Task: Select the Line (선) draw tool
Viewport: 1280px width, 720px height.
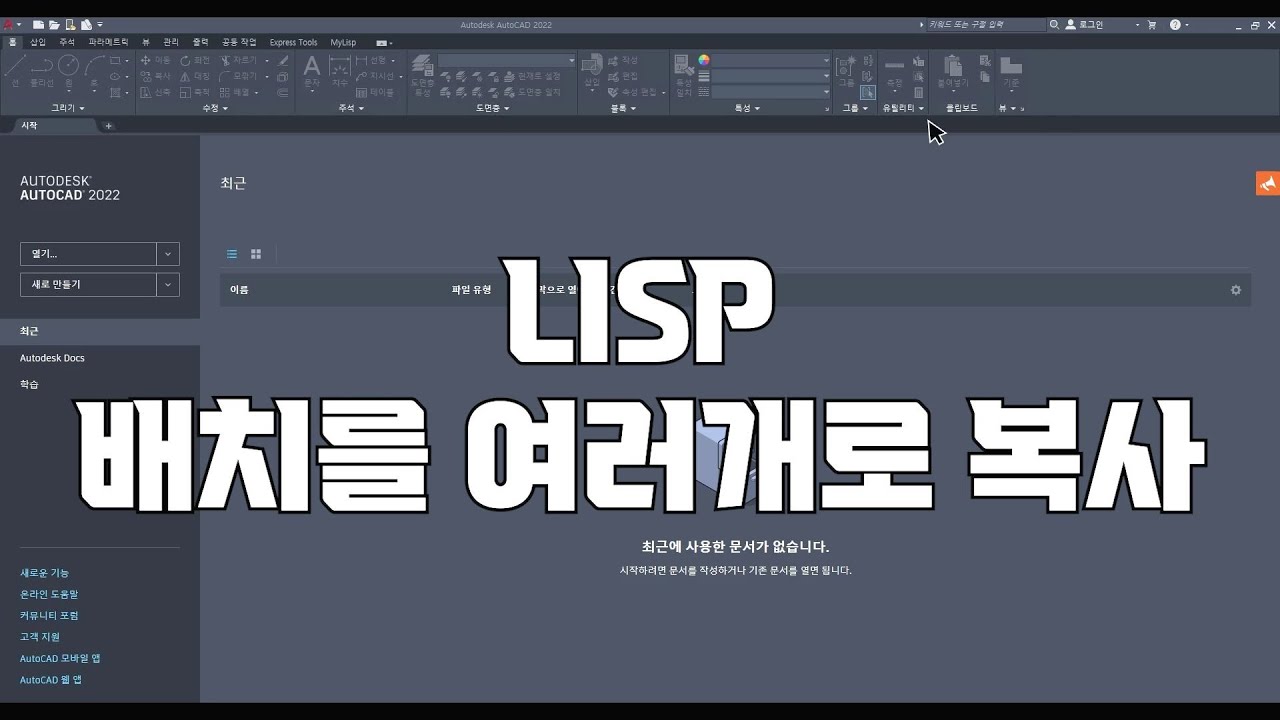Action: tap(15, 72)
